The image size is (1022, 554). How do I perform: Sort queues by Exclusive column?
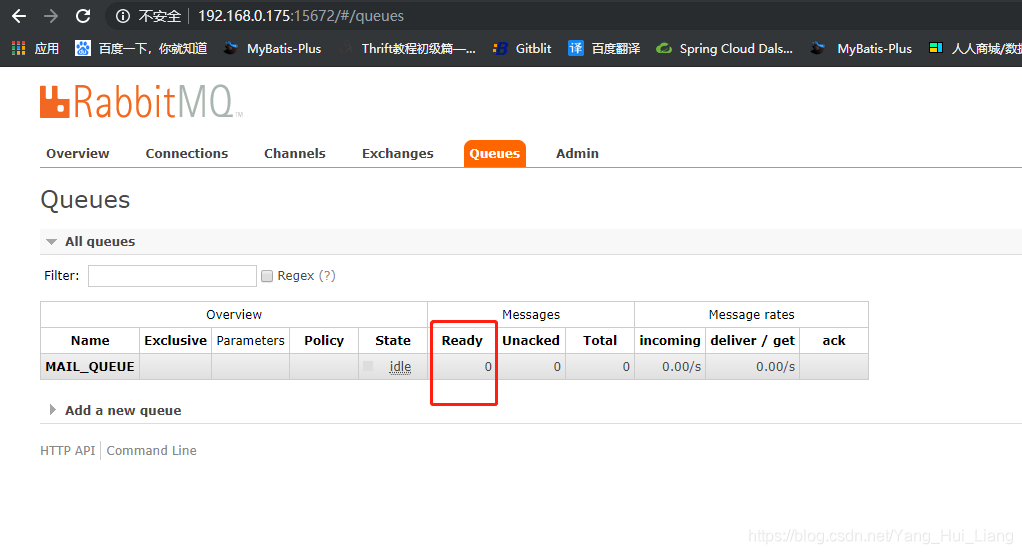point(175,341)
